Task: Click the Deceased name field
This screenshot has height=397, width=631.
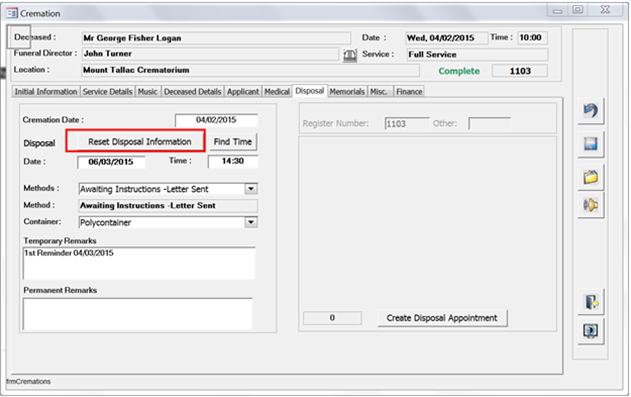Action: pos(216,38)
